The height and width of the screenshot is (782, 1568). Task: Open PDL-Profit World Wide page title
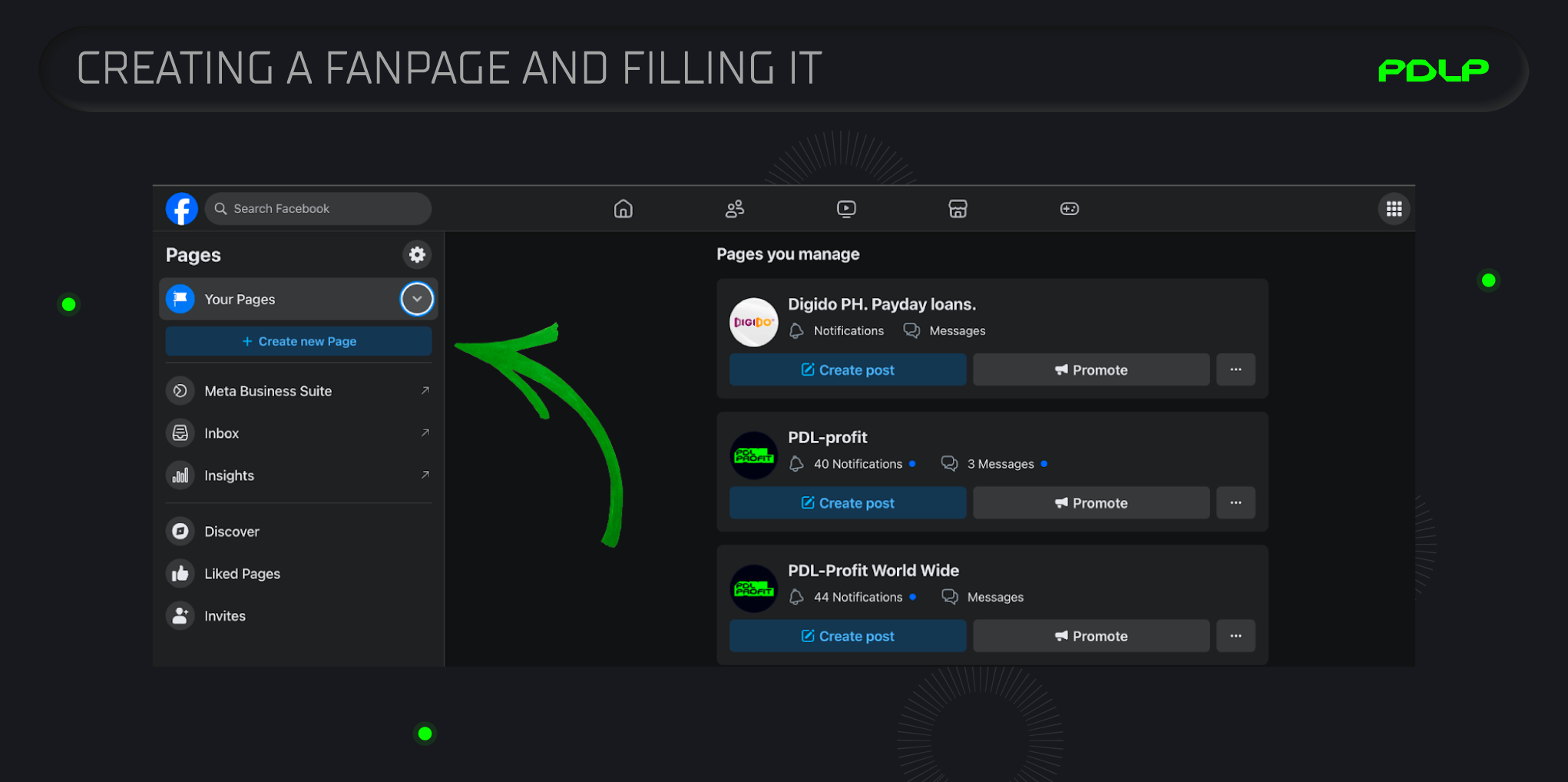click(873, 571)
